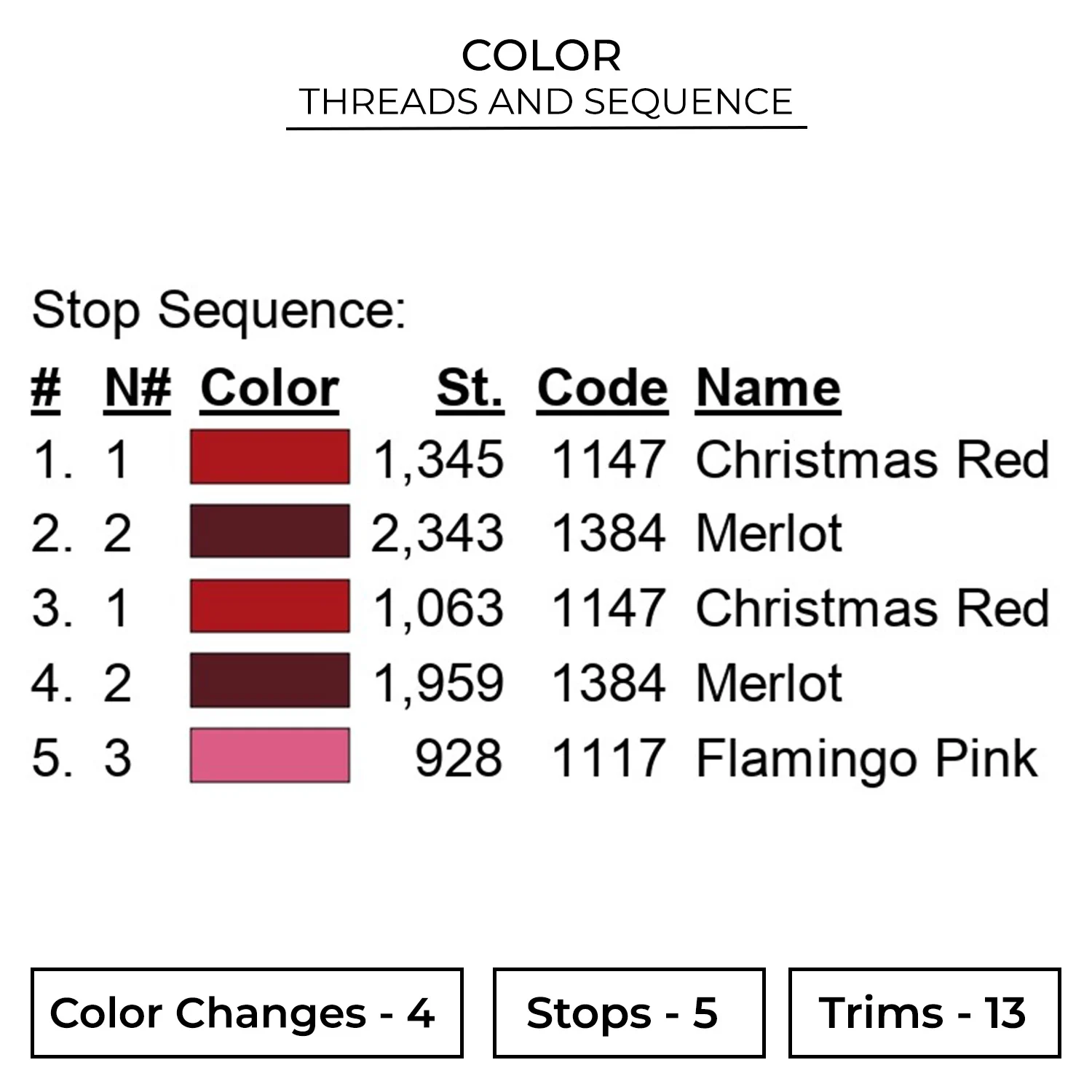Click the Color Changes - 4 box

[x=246, y=1012]
